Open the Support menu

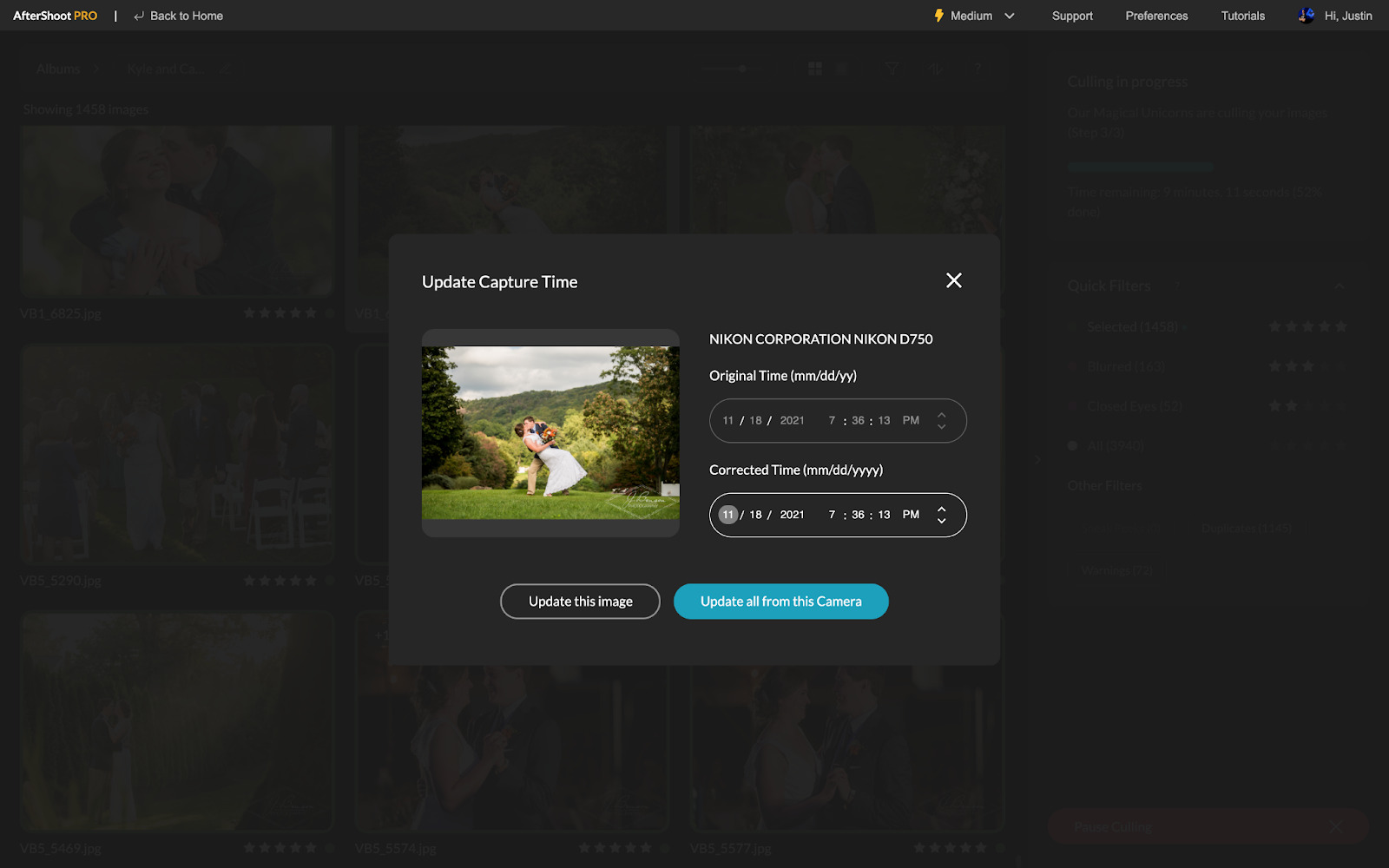tap(1072, 16)
